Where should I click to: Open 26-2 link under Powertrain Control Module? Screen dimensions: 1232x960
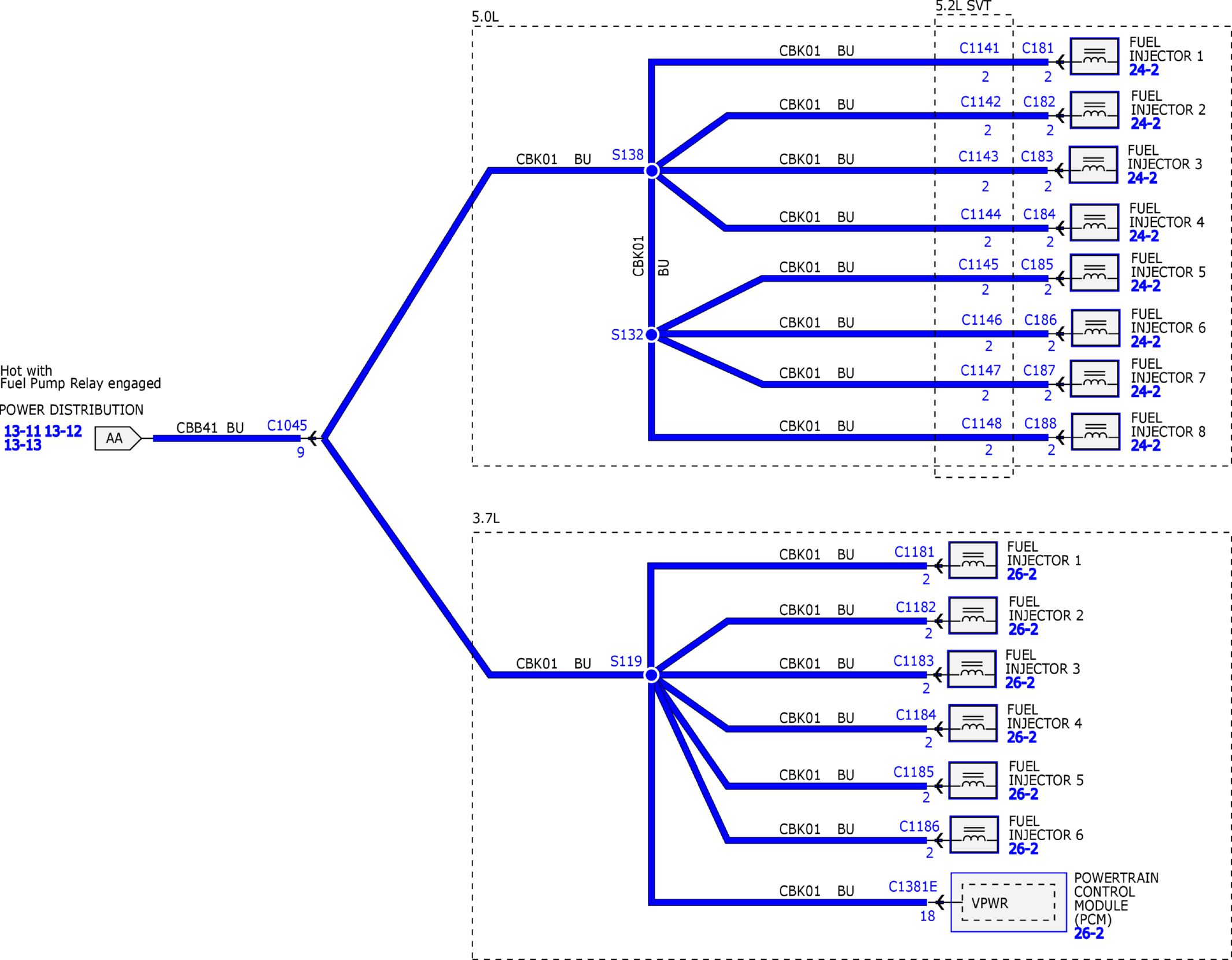coord(1089,933)
